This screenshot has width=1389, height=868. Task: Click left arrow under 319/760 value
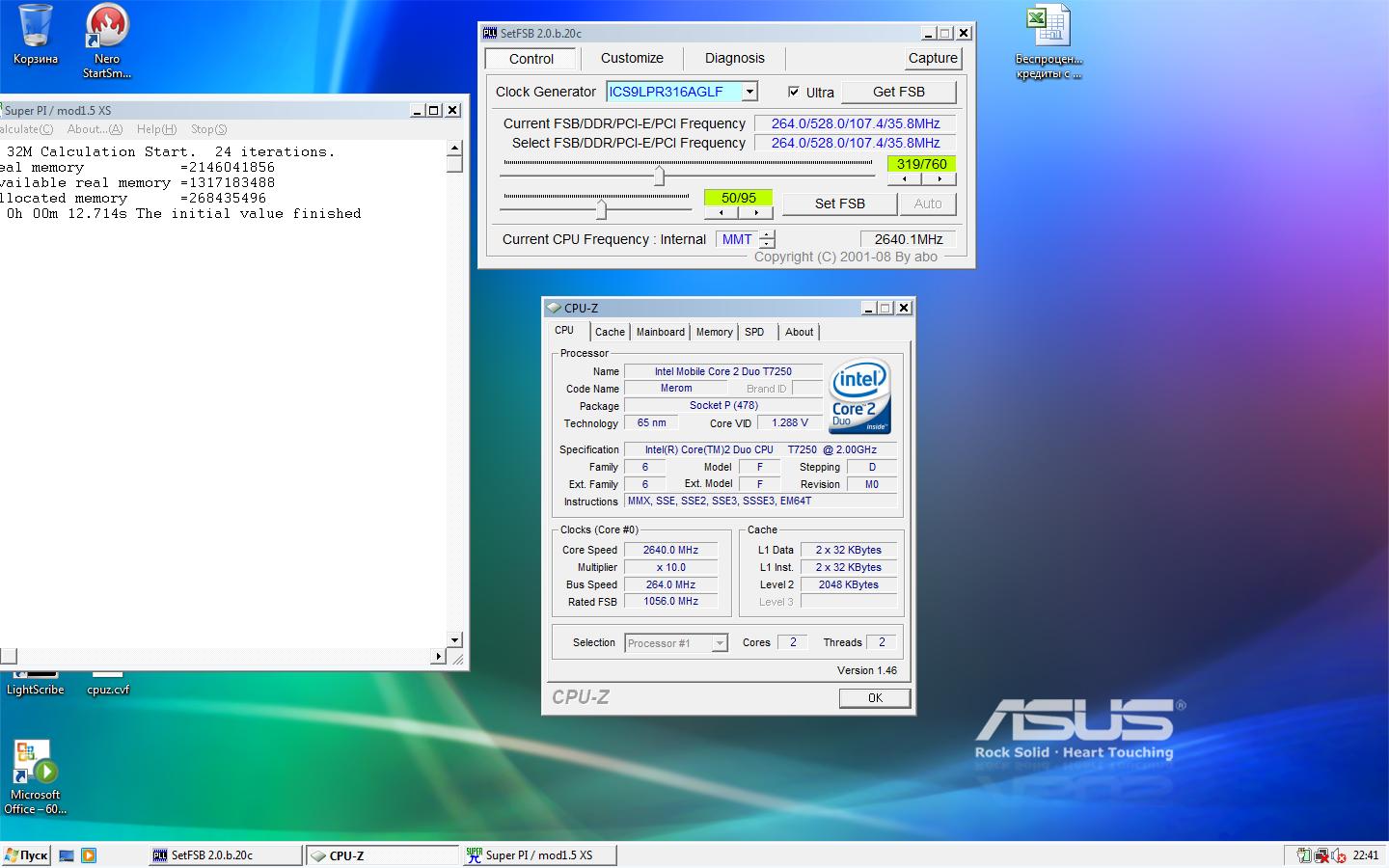point(905,178)
